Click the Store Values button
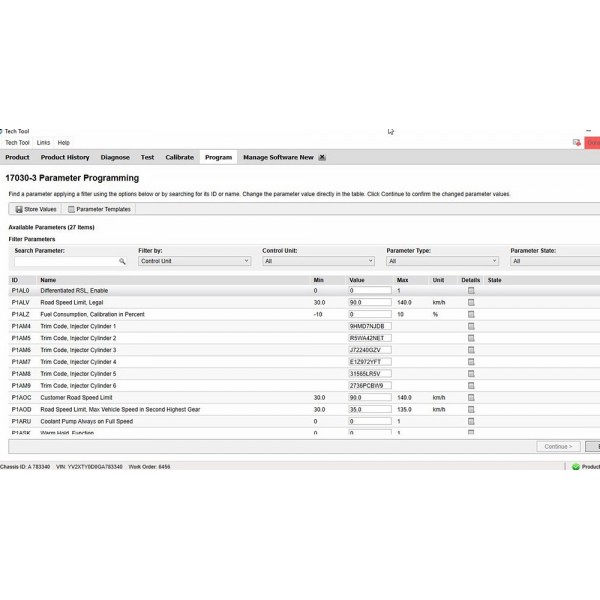This screenshot has width=600, height=600. pos(36,209)
